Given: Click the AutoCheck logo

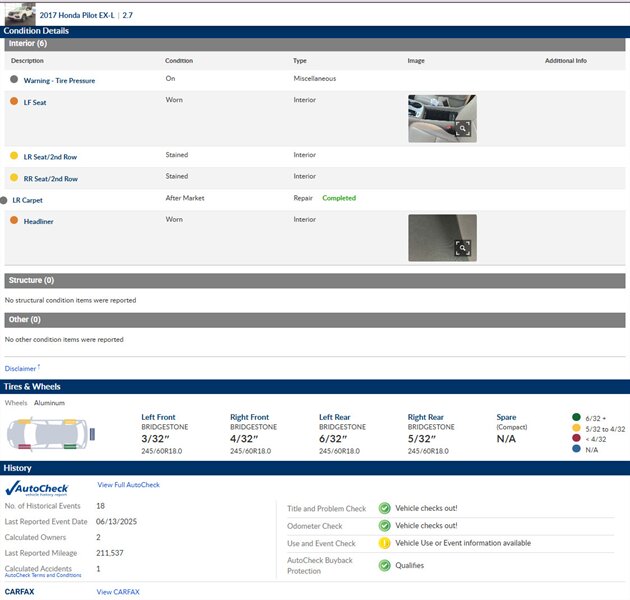Looking at the screenshot, I should (x=37, y=488).
